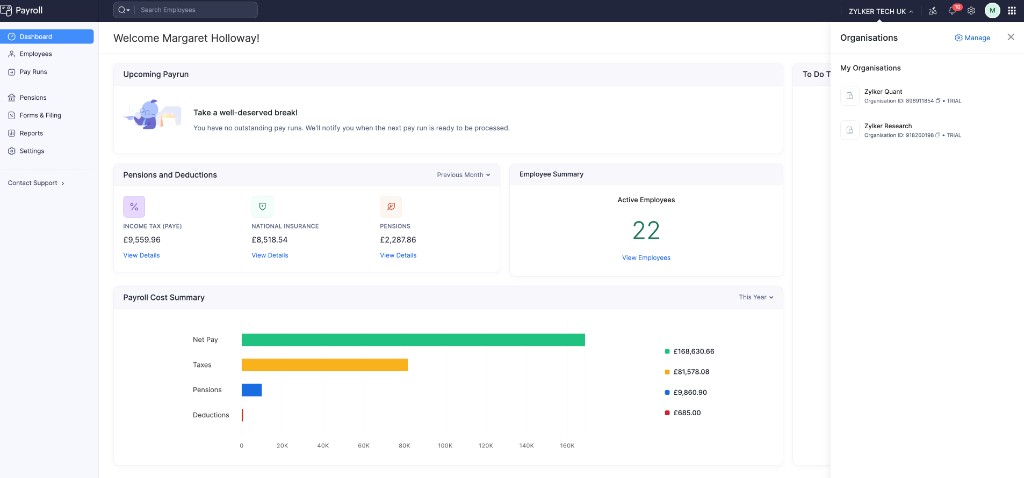The height and width of the screenshot is (478, 1024).
Task: Click Manage in Organisations panel
Action: point(972,38)
